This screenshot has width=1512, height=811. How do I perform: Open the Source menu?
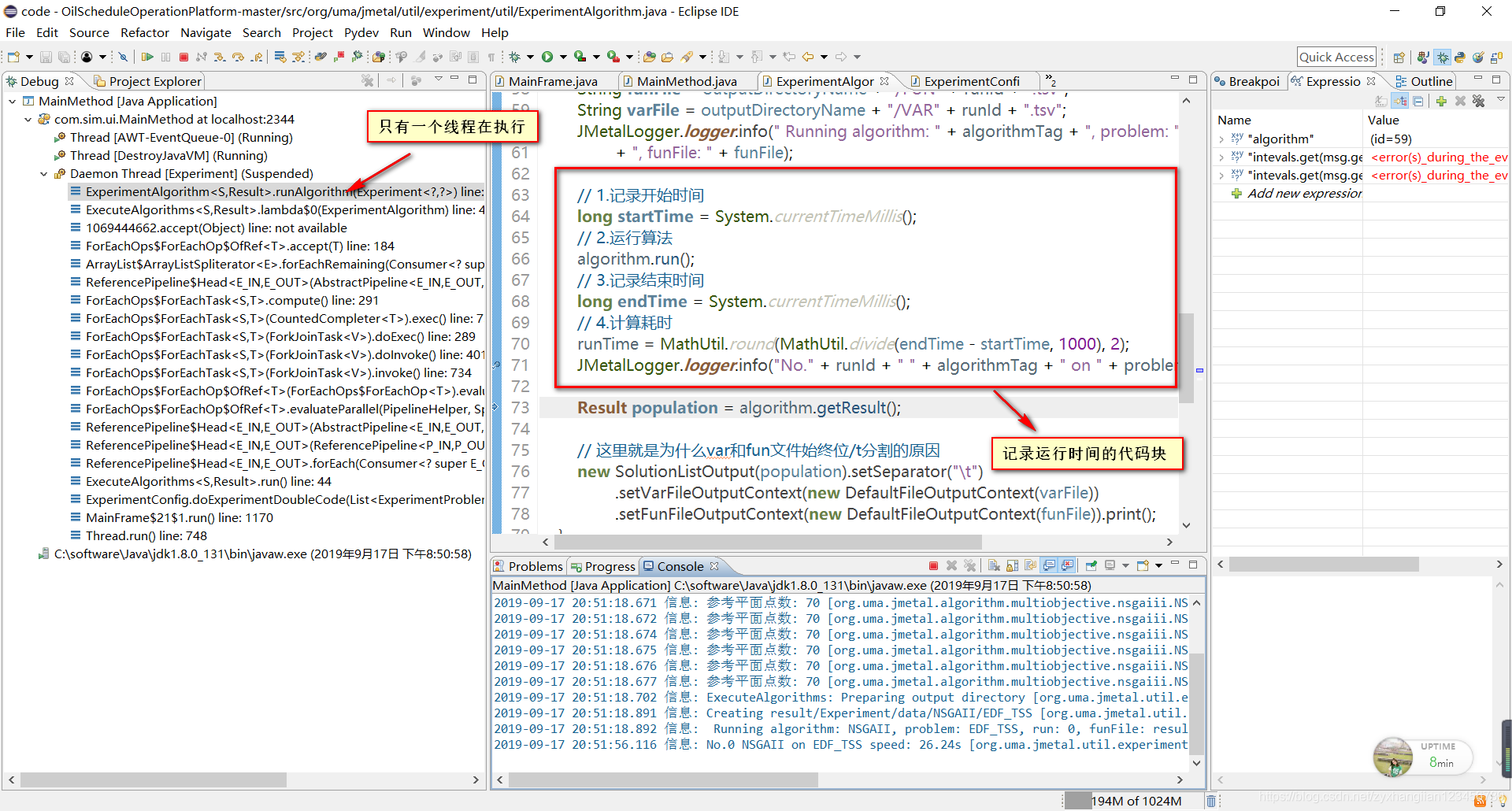point(89,32)
